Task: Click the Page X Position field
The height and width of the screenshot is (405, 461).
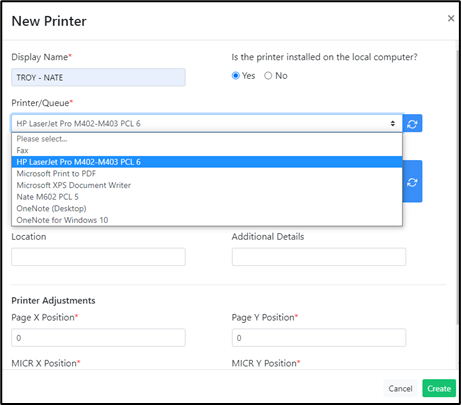Action: tap(98, 338)
